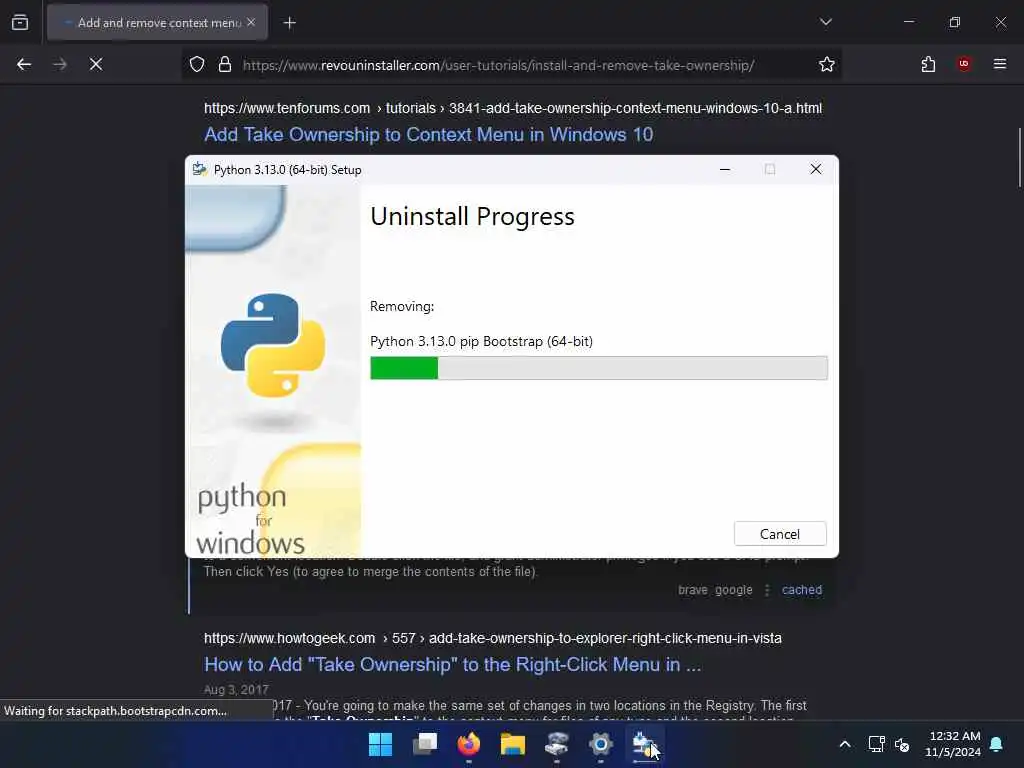Go back in Firefox history
The height and width of the screenshot is (768, 1024).
pyautogui.click(x=24, y=64)
